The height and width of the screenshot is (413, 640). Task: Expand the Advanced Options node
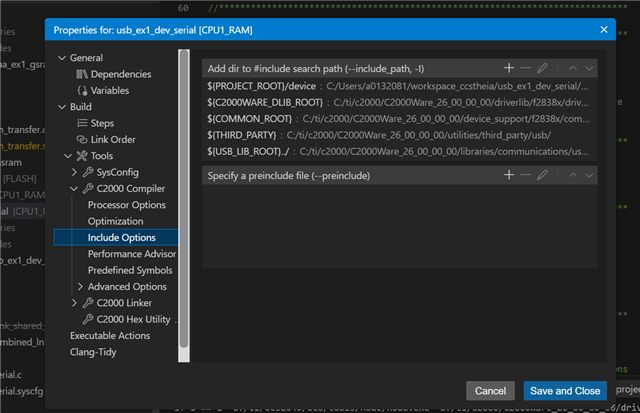click(80, 286)
